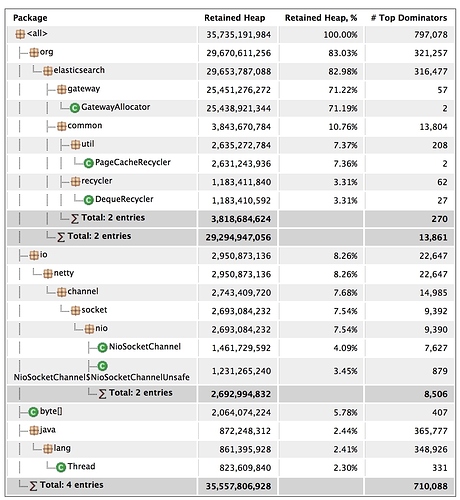The width and height of the screenshot is (460, 500).
Task: Select the GatewayAllocator class icon
Action: point(75,108)
